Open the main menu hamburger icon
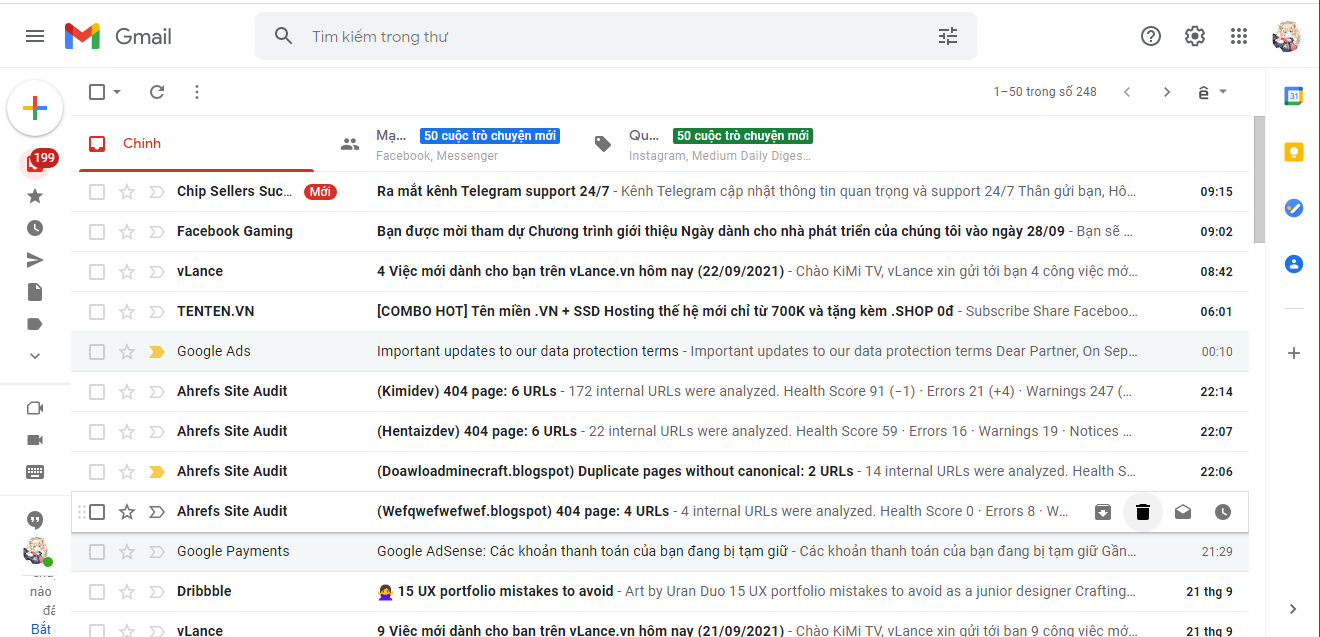This screenshot has height=637, width=1320. point(35,36)
